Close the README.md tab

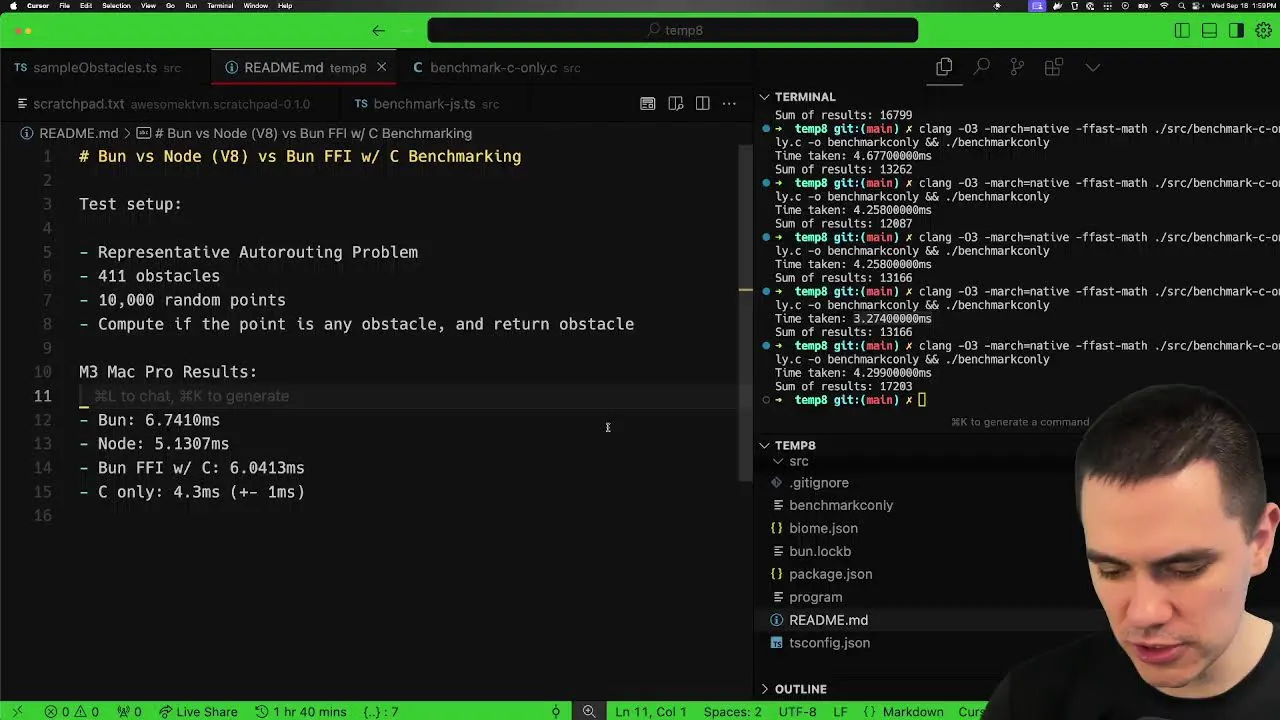[381, 67]
